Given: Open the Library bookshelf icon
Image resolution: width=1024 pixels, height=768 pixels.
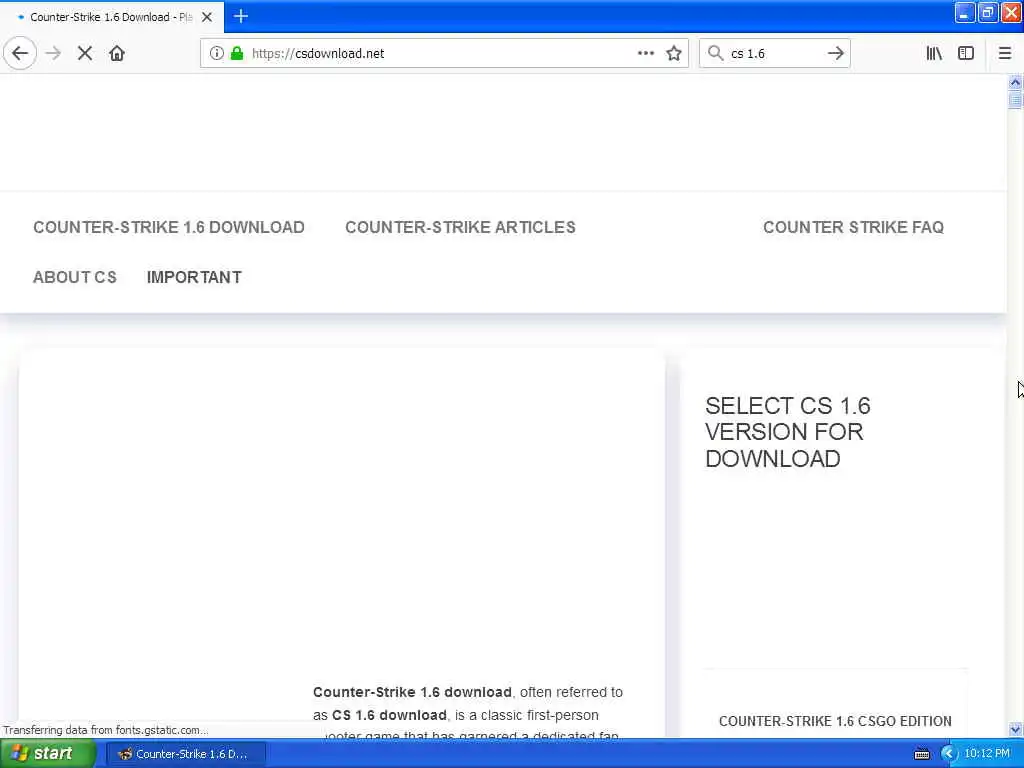Looking at the screenshot, I should (934, 54).
